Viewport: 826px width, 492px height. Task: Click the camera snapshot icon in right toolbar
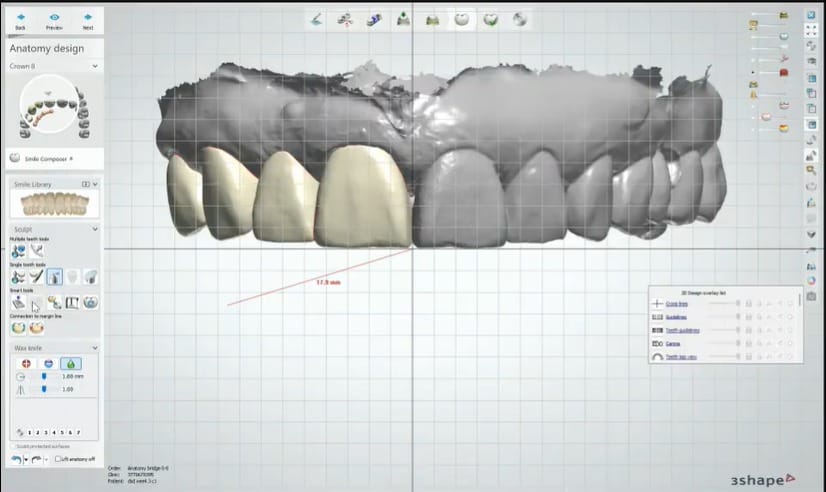pyautogui.click(x=811, y=296)
